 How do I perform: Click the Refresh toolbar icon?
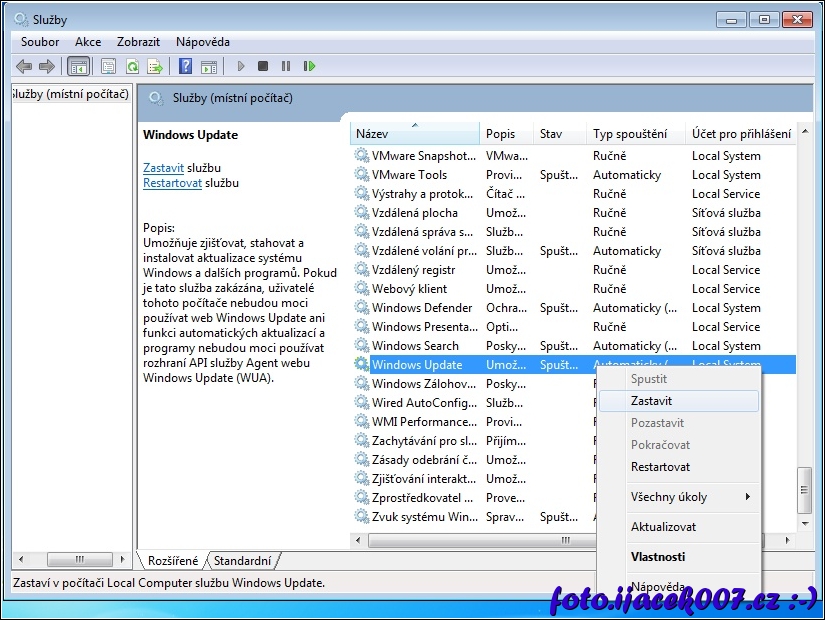click(131, 66)
